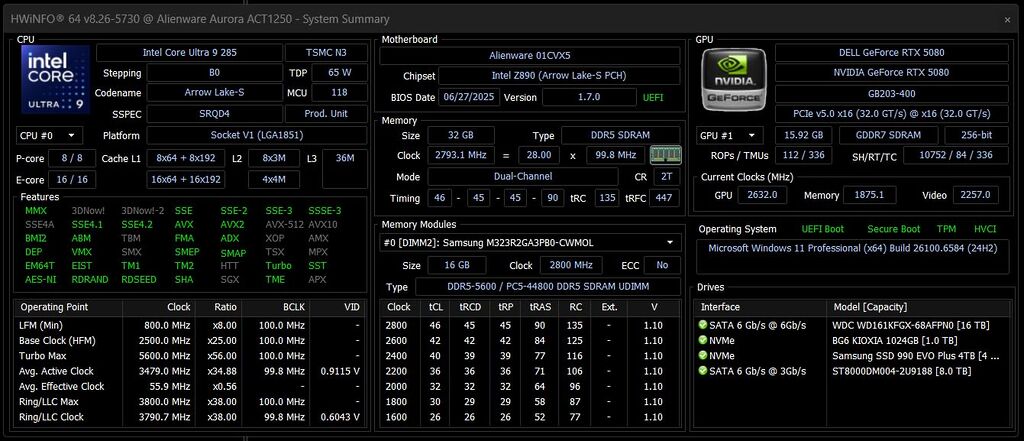Viewport: 1024px width, 441px height.
Task: Close the System Summary window
Action: coord(1008,20)
